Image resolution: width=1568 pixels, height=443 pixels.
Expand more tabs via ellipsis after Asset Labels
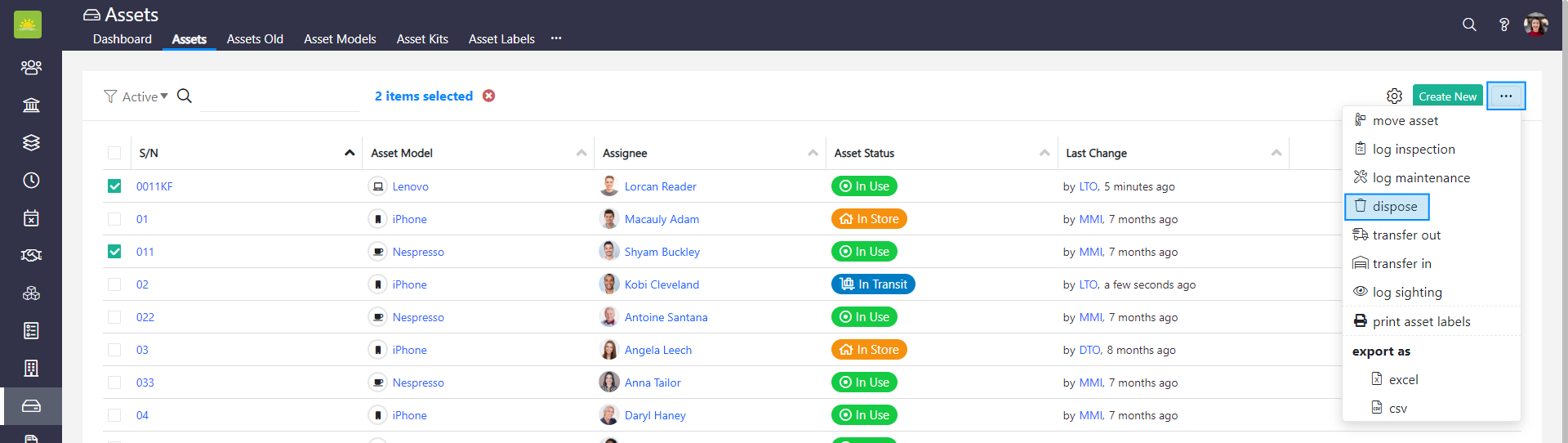point(556,38)
